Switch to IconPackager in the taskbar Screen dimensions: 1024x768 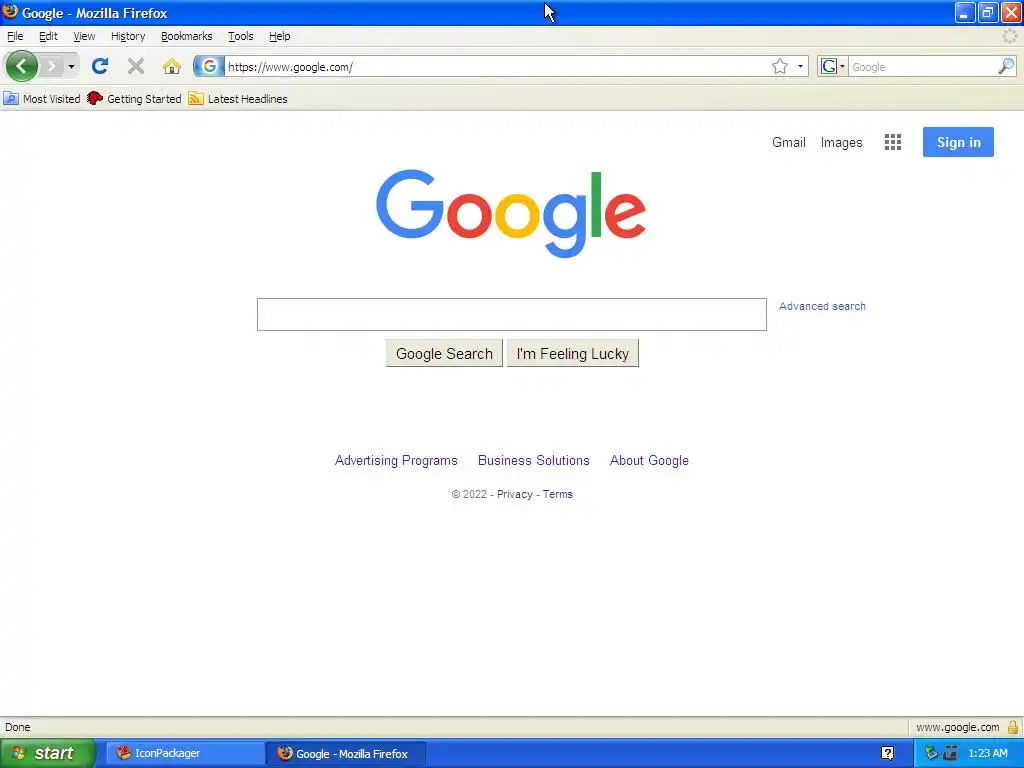(185, 753)
